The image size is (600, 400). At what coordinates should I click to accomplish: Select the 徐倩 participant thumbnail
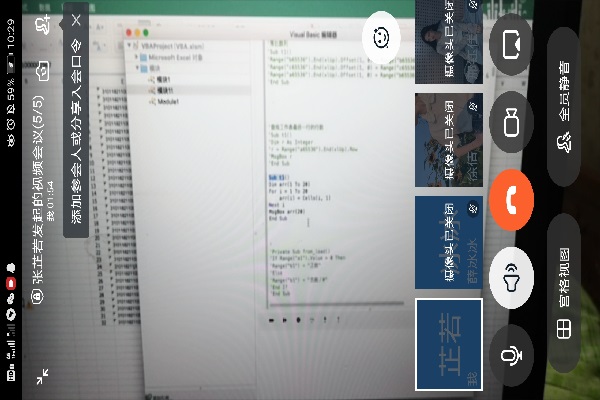coord(449,141)
